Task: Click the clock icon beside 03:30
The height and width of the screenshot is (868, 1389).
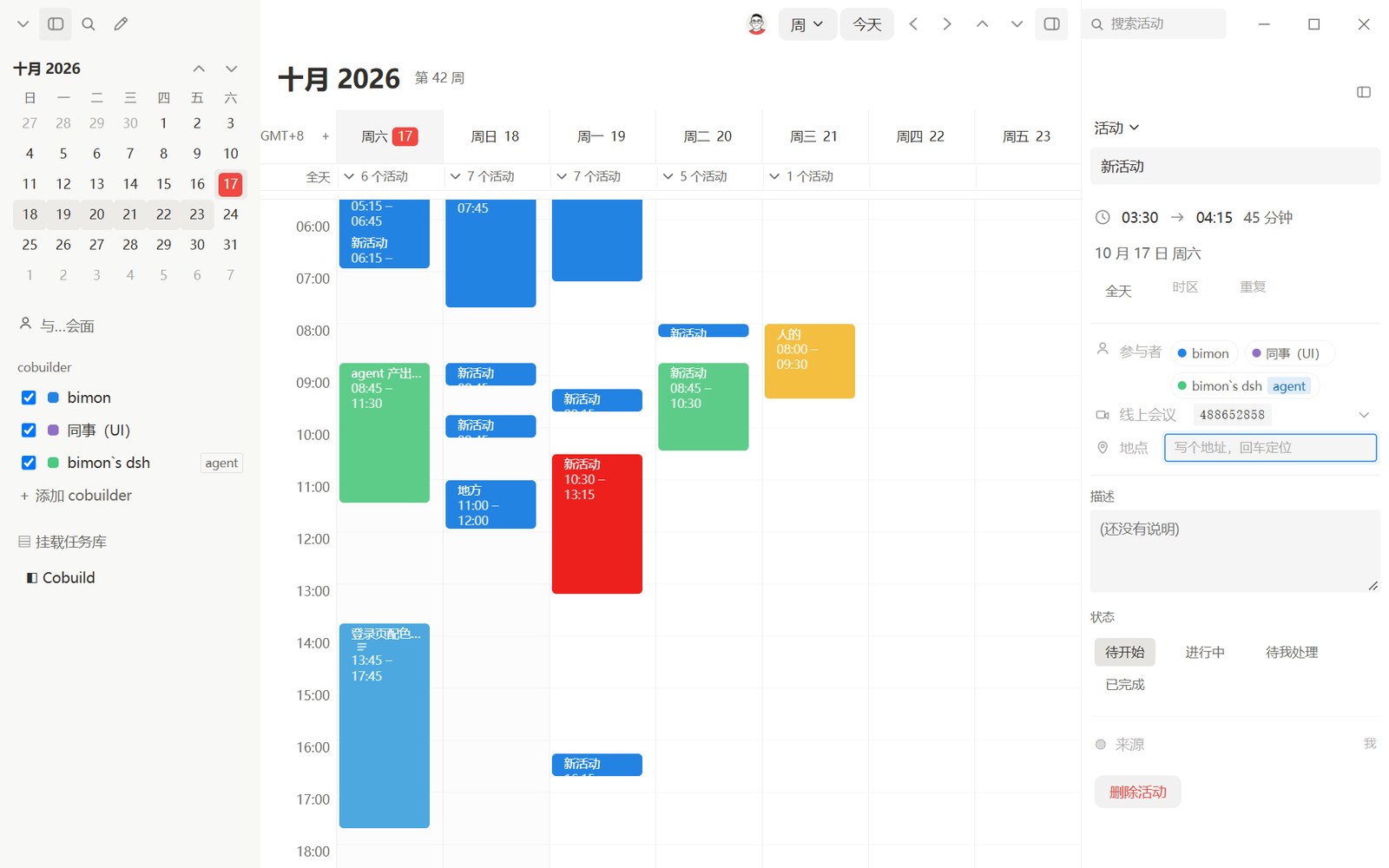Action: click(x=1103, y=217)
